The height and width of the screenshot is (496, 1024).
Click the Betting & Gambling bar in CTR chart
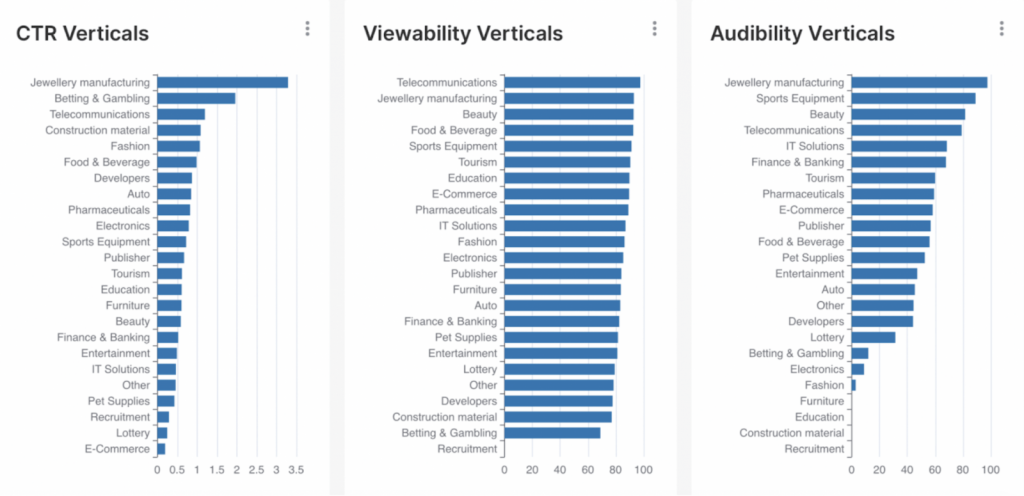coord(196,99)
